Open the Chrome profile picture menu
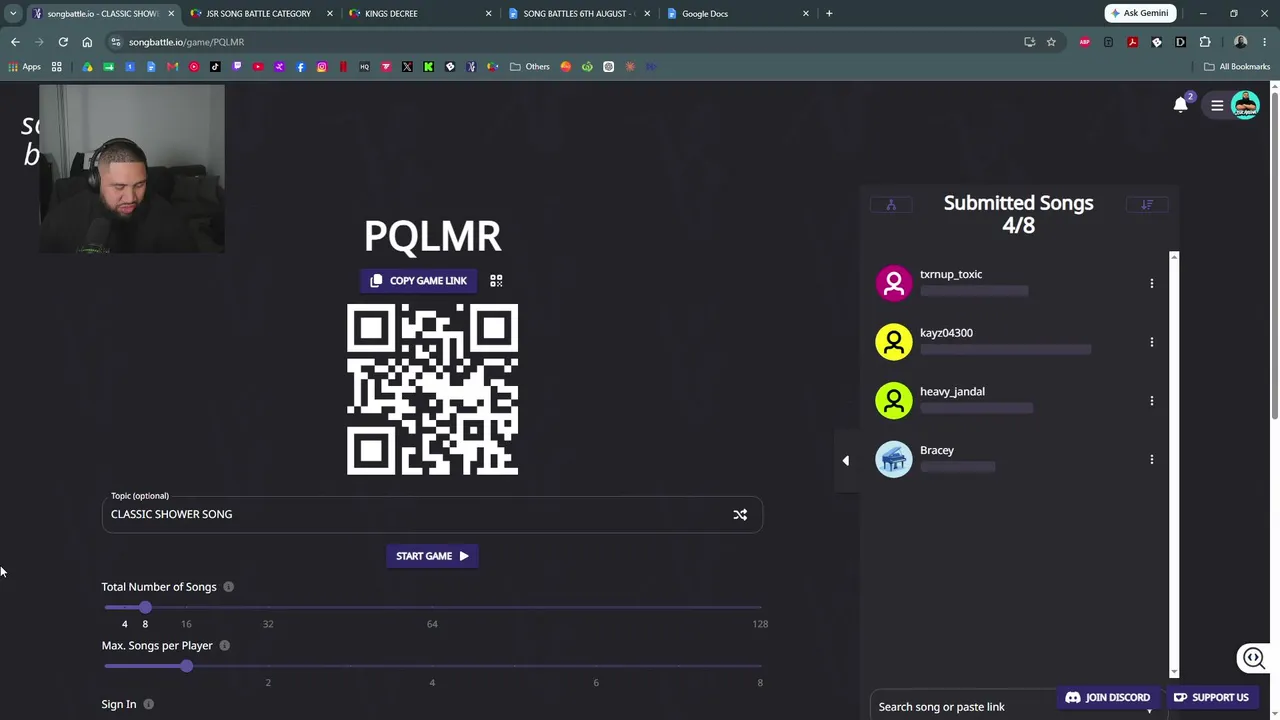Viewport: 1280px width, 720px height. pos(1240,42)
